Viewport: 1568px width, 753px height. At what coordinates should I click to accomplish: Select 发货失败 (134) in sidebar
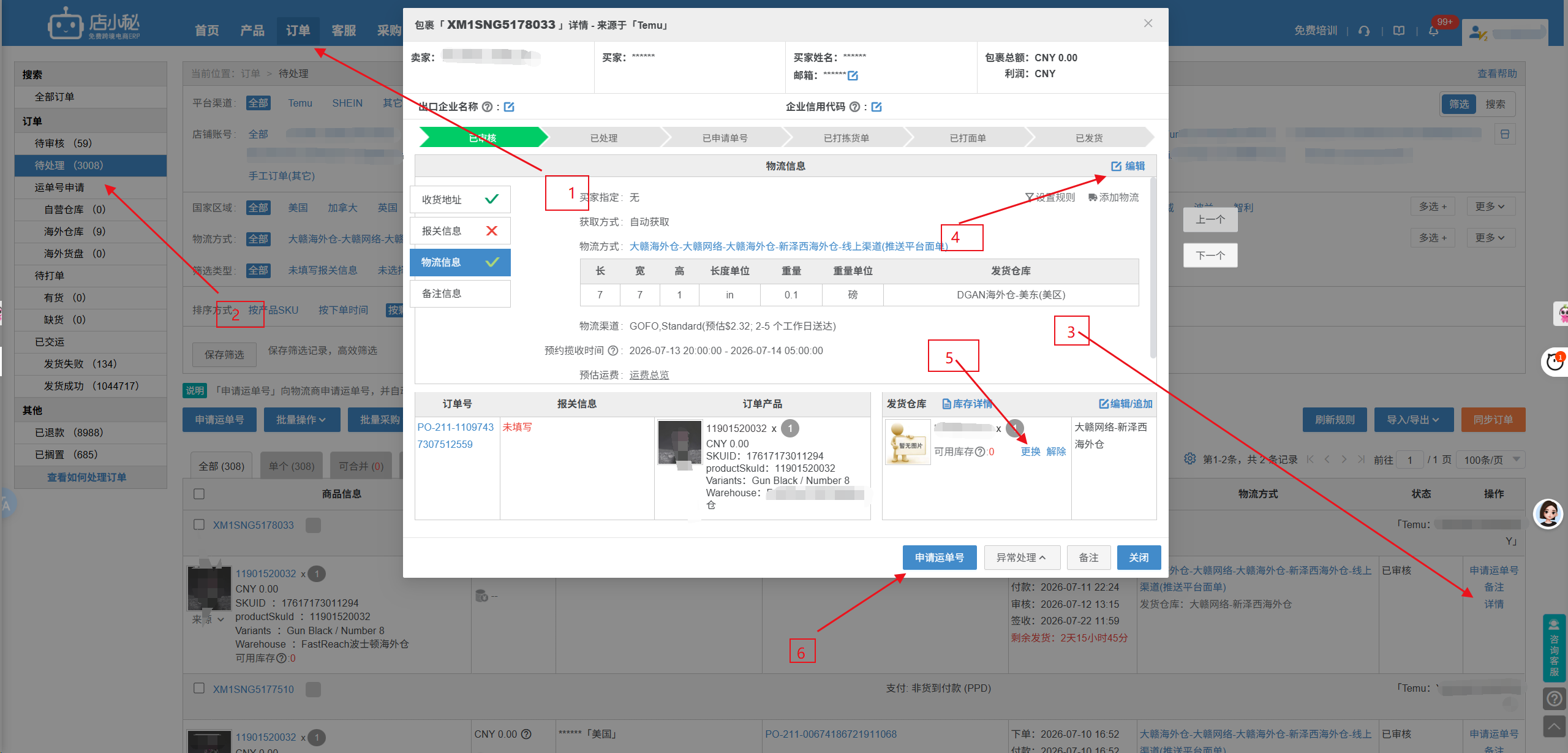point(91,364)
